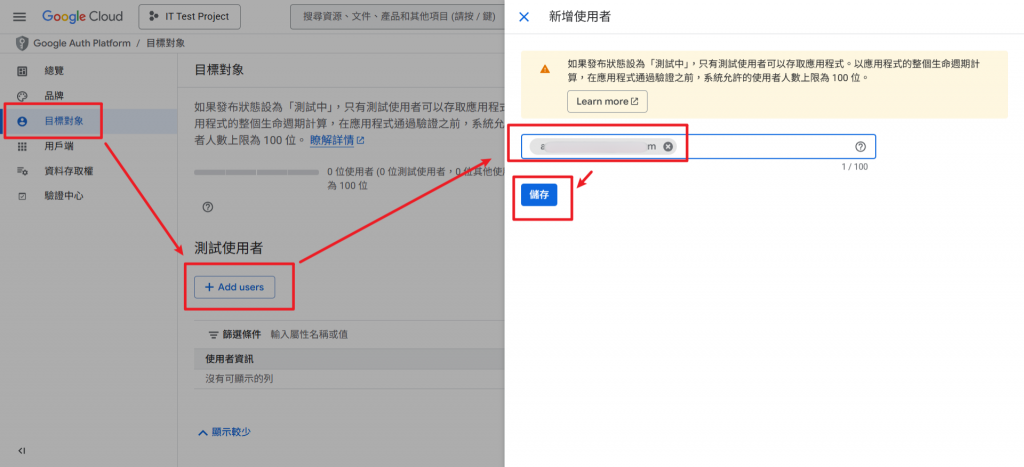1024x467 pixels.
Task: Open 品牌 branding in sidebar
Action: pyautogui.click(x=55, y=96)
